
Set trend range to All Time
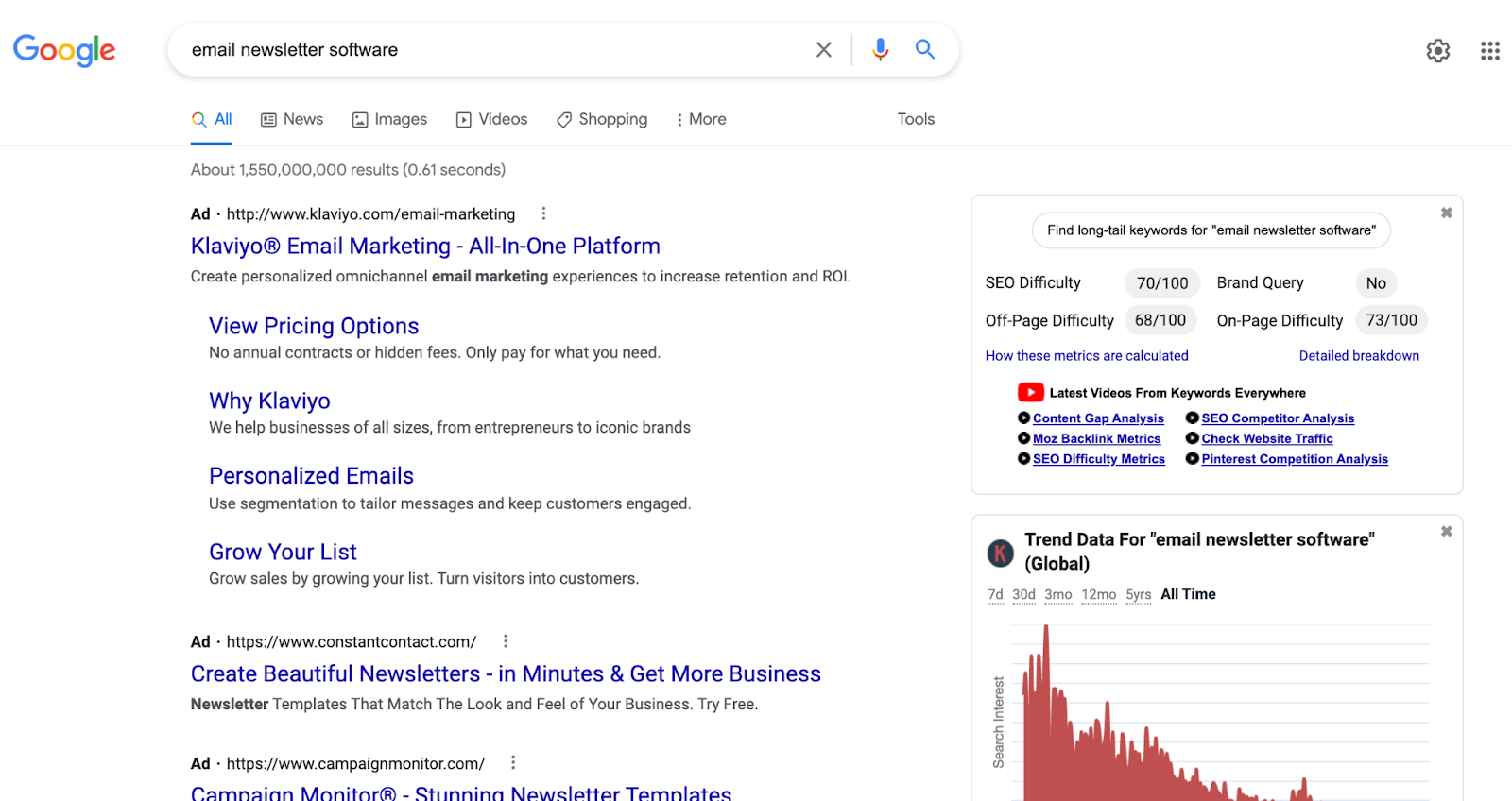[1188, 594]
